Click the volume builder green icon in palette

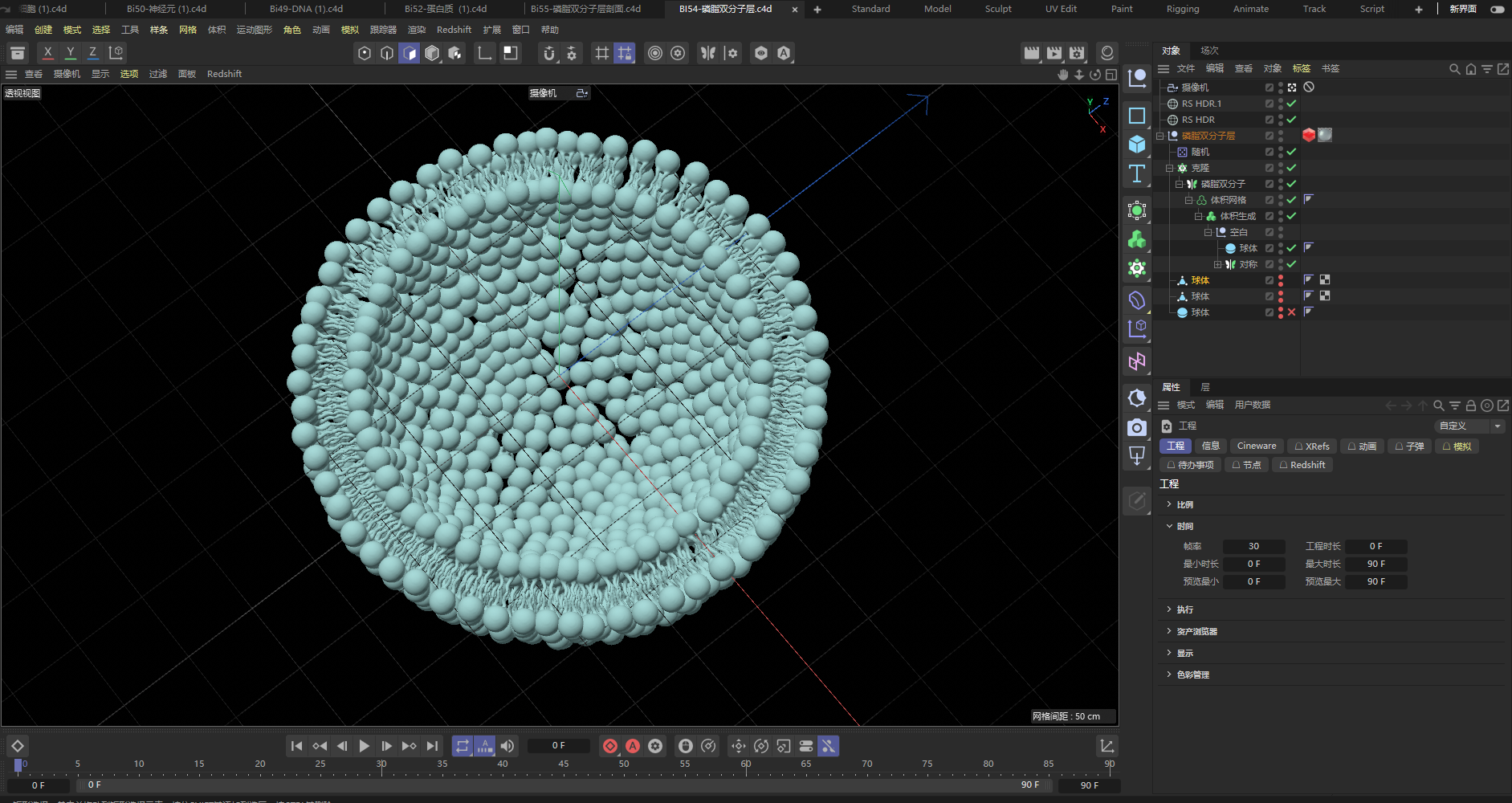coord(1137,239)
